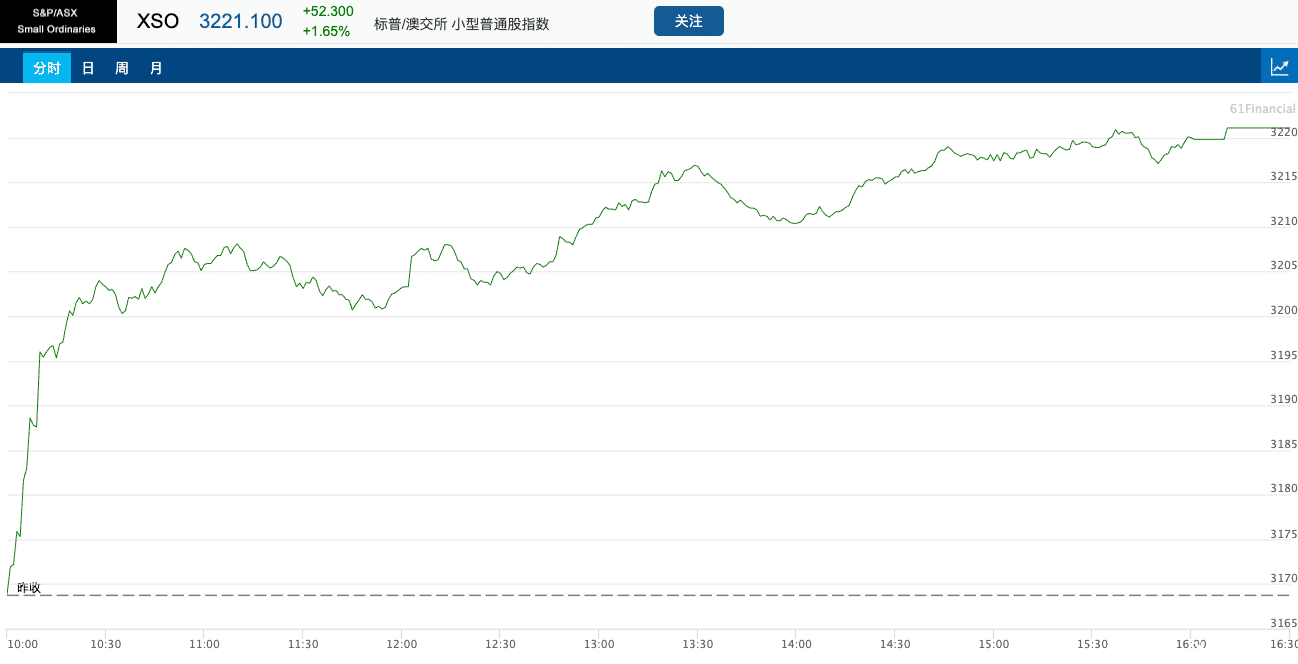1298x664 pixels.
Task: Click the 16:30 time axis label
Action: 1282,644
